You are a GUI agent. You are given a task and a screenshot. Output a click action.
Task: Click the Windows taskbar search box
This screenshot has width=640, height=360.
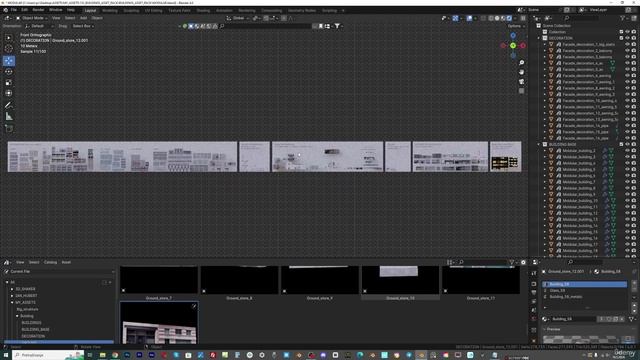click(48, 355)
